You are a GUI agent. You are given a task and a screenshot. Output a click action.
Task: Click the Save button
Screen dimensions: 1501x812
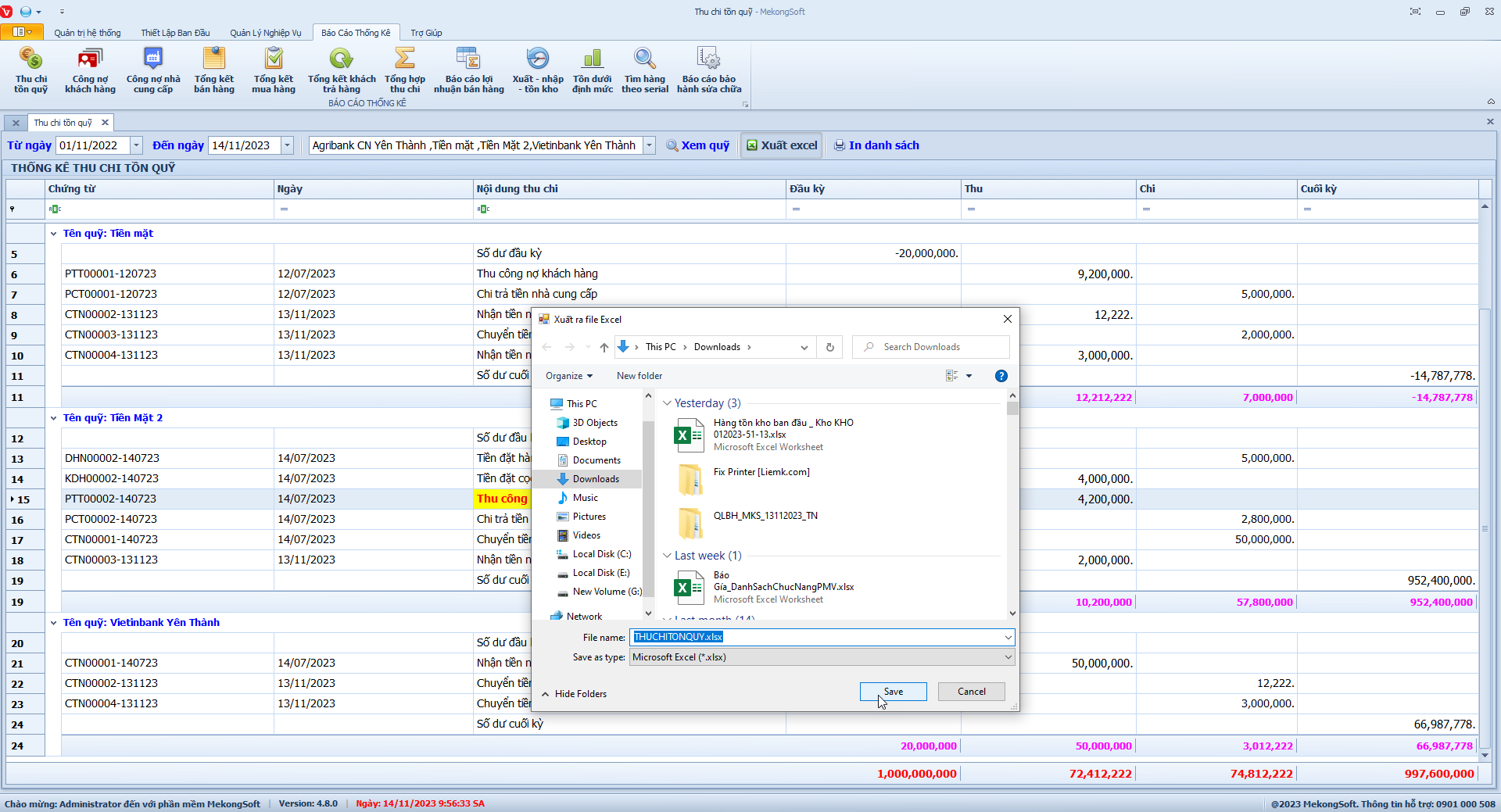click(x=893, y=692)
